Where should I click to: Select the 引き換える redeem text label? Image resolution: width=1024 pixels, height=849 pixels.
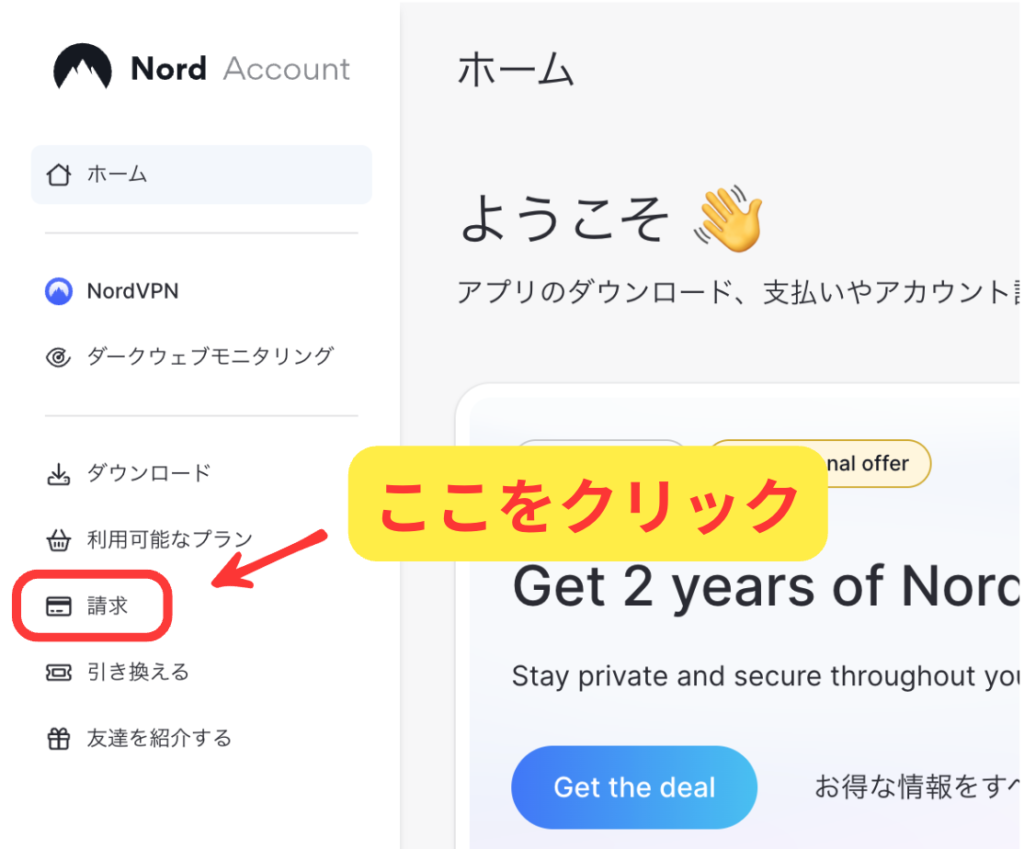point(138,673)
